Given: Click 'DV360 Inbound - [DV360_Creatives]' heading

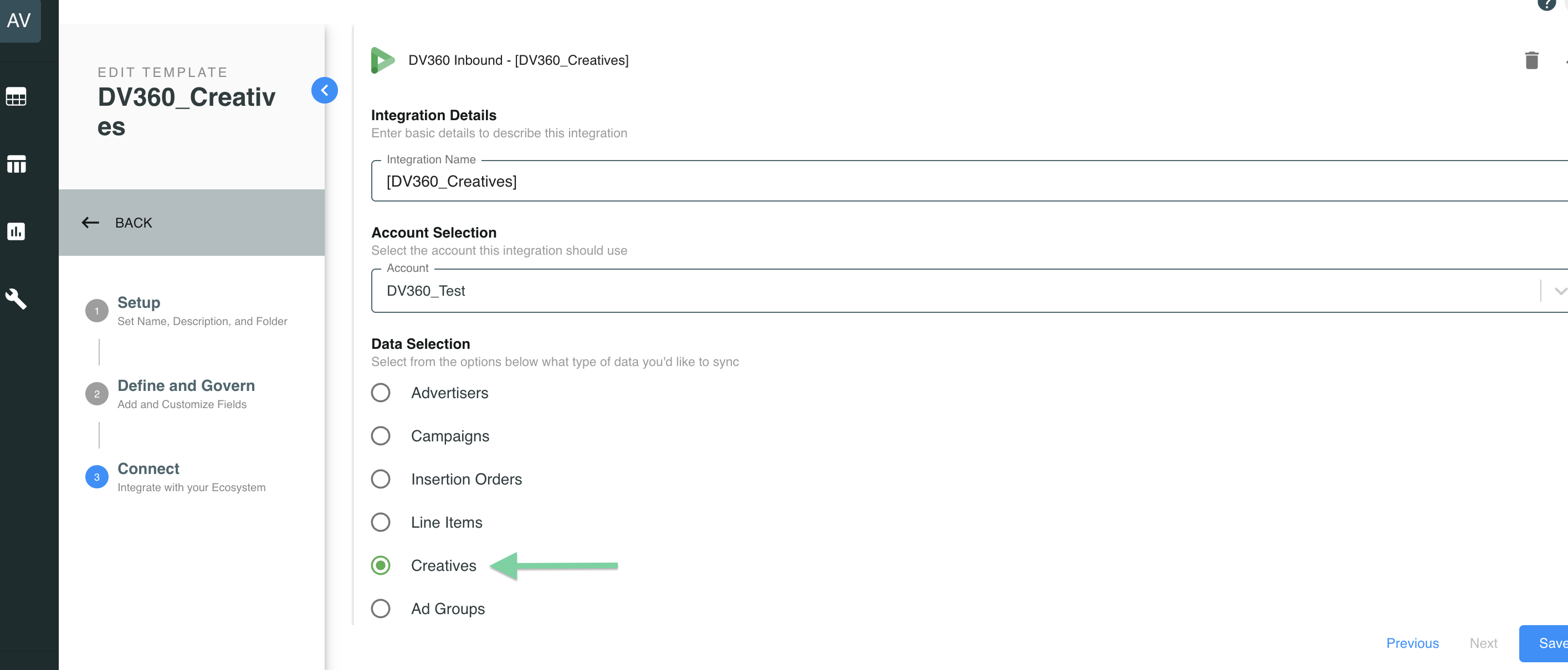Looking at the screenshot, I should (x=518, y=60).
